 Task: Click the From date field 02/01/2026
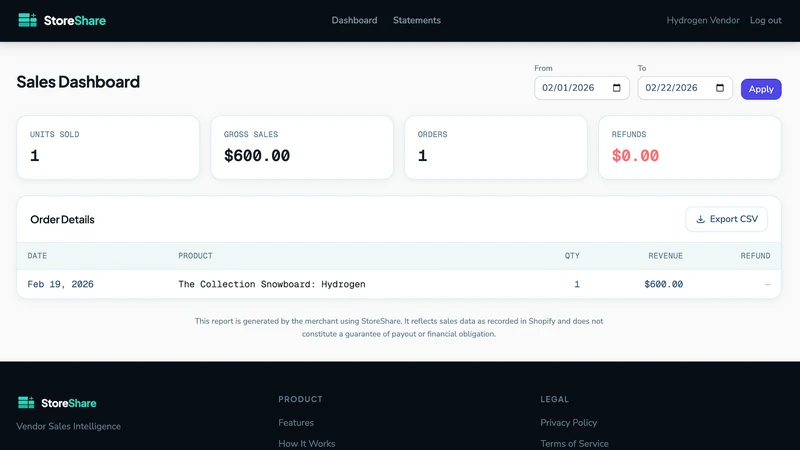582,88
